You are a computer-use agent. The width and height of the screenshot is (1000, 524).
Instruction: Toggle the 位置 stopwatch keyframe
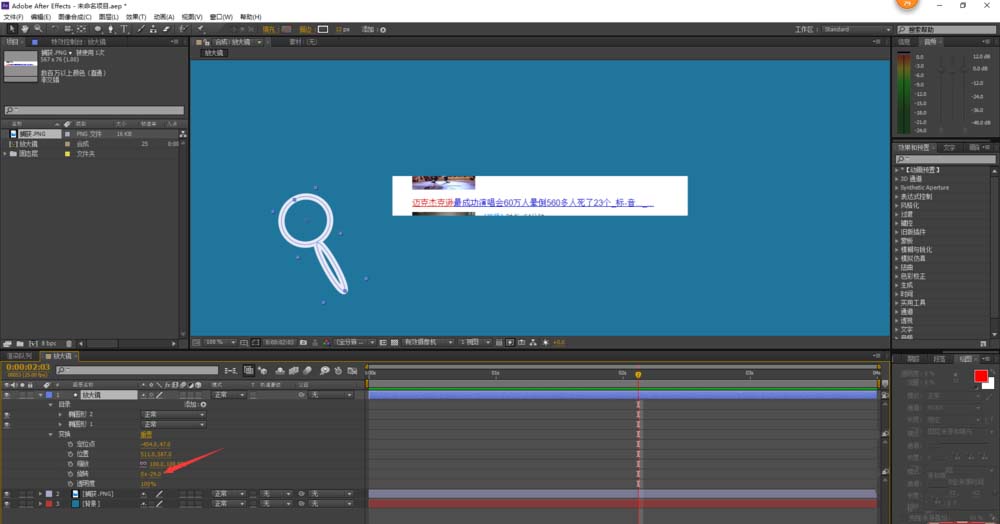(70, 454)
